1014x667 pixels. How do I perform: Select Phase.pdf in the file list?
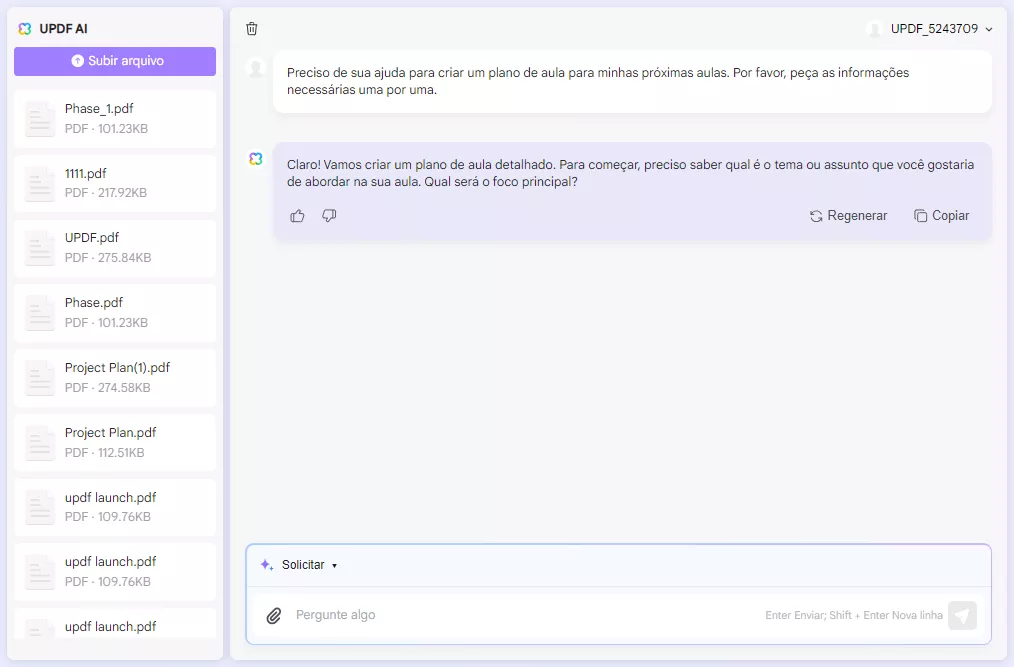pyautogui.click(x=115, y=313)
